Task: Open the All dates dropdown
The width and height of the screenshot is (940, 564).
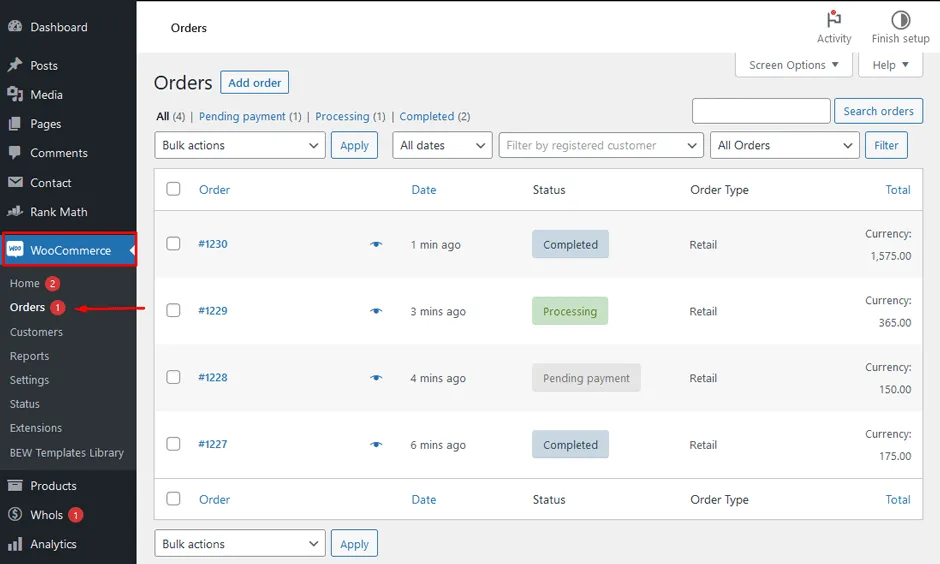Action: 442,145
